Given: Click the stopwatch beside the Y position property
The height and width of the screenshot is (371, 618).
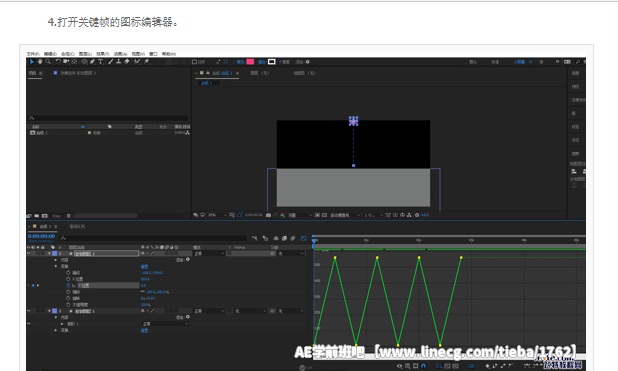Looking at the screenshot, I should (x=68, y=285).
